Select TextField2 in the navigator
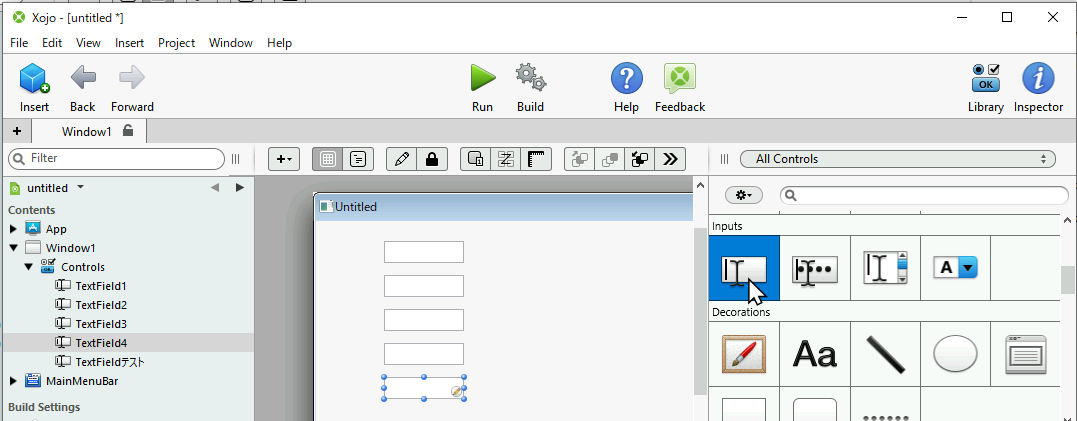Screen dimensions: 1077x421 tap(101, 305)
